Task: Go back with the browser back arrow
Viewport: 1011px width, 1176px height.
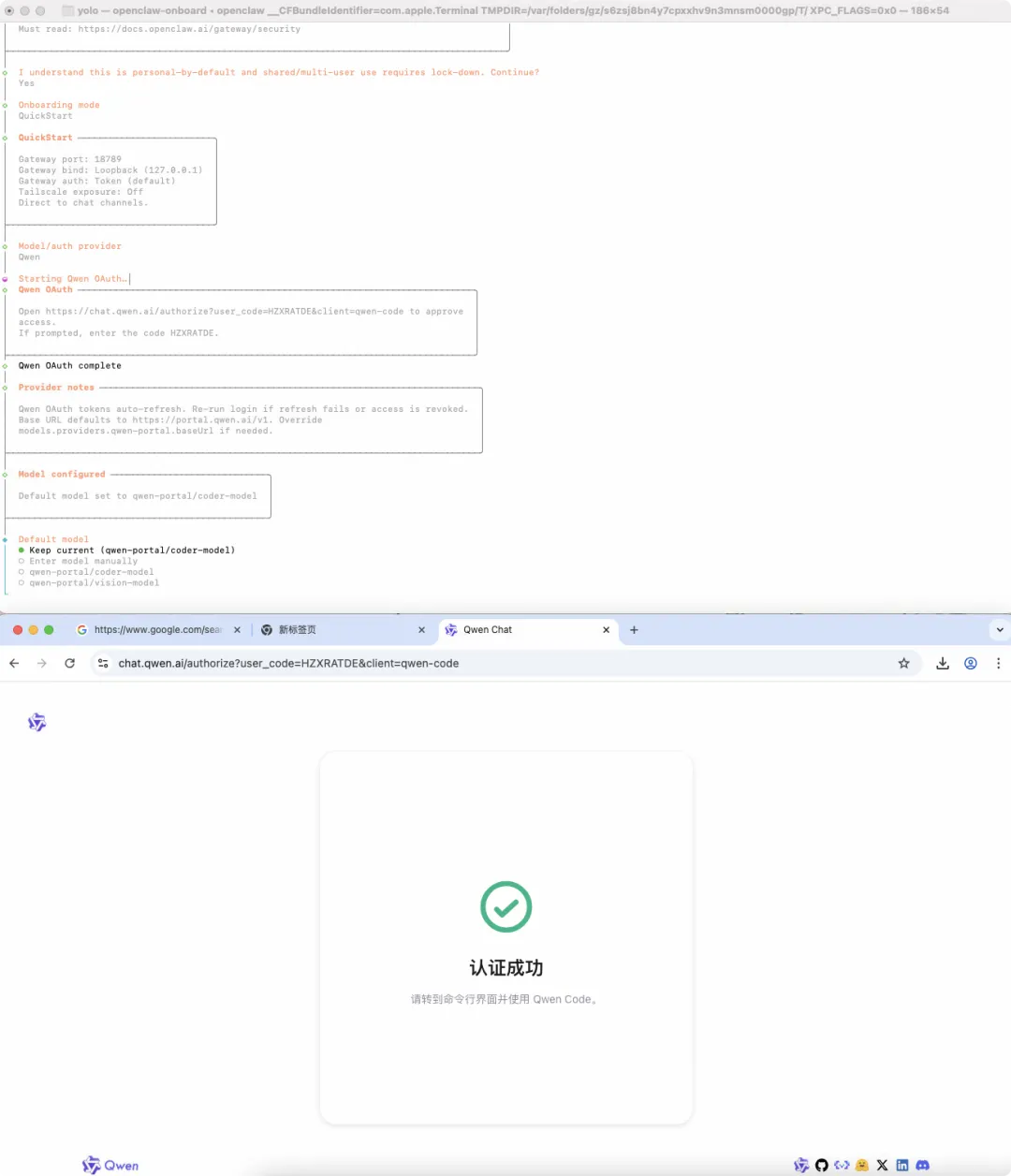Action: click(14, 663)
